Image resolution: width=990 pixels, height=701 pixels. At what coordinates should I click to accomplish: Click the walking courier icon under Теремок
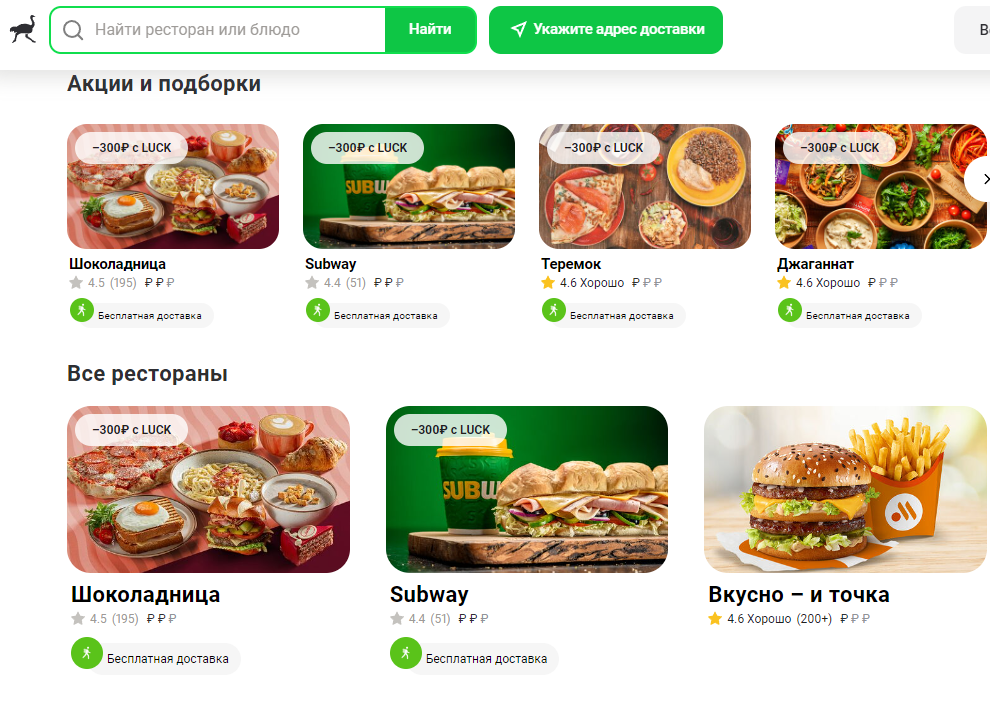click(554, 310)
